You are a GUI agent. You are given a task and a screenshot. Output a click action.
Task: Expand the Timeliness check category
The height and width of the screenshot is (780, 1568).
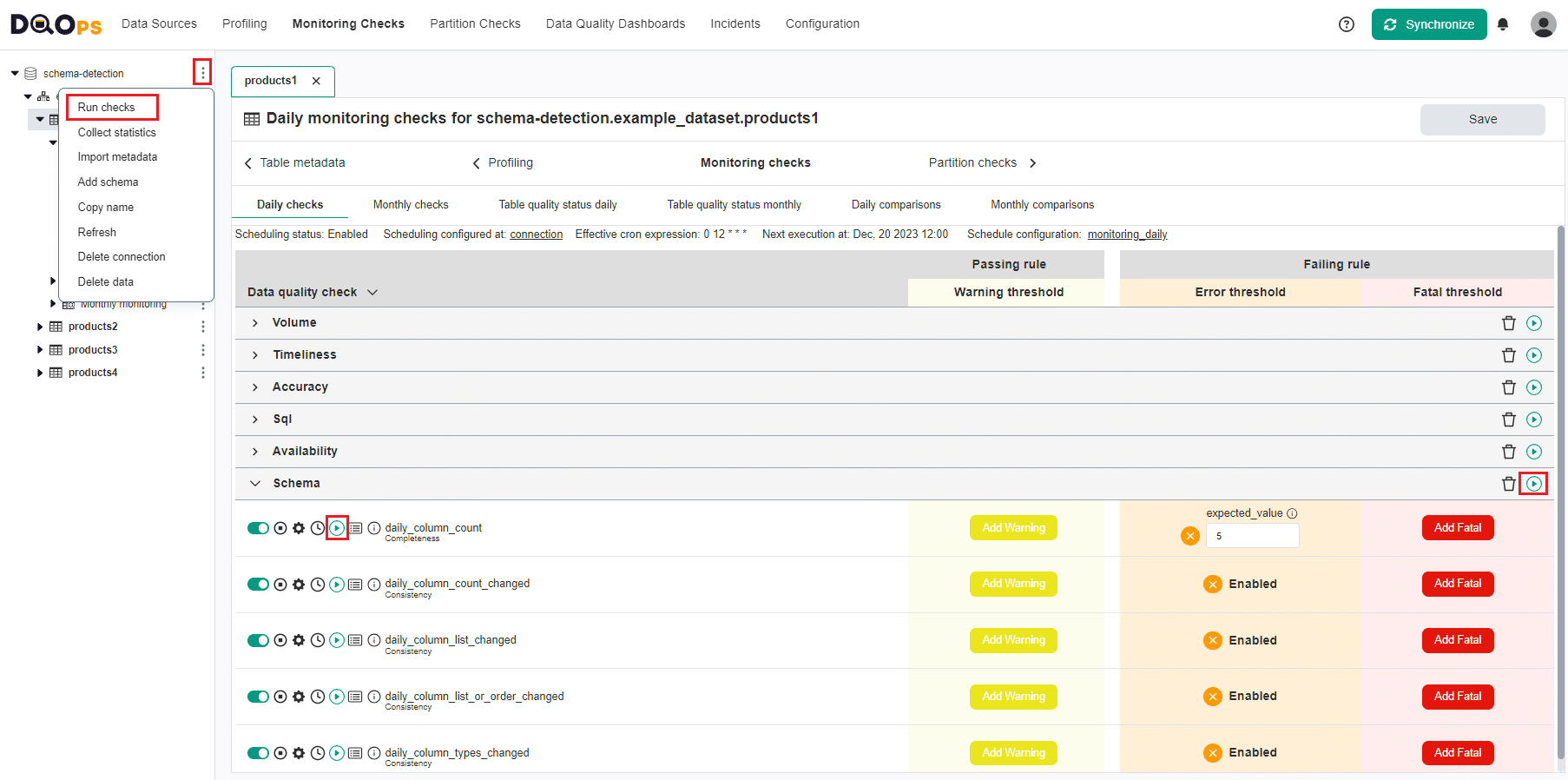[x=255, y=355]
